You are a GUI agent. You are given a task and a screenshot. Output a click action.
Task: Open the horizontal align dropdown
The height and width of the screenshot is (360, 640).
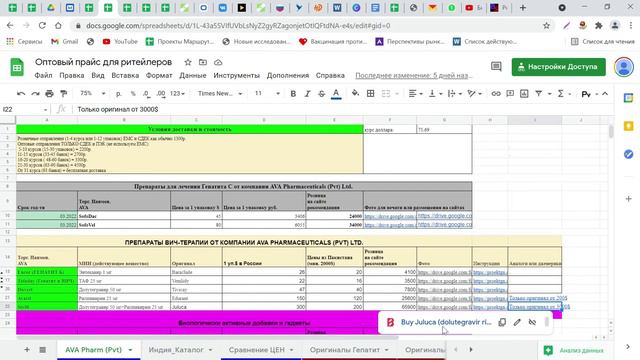click(x=415, y=94)
